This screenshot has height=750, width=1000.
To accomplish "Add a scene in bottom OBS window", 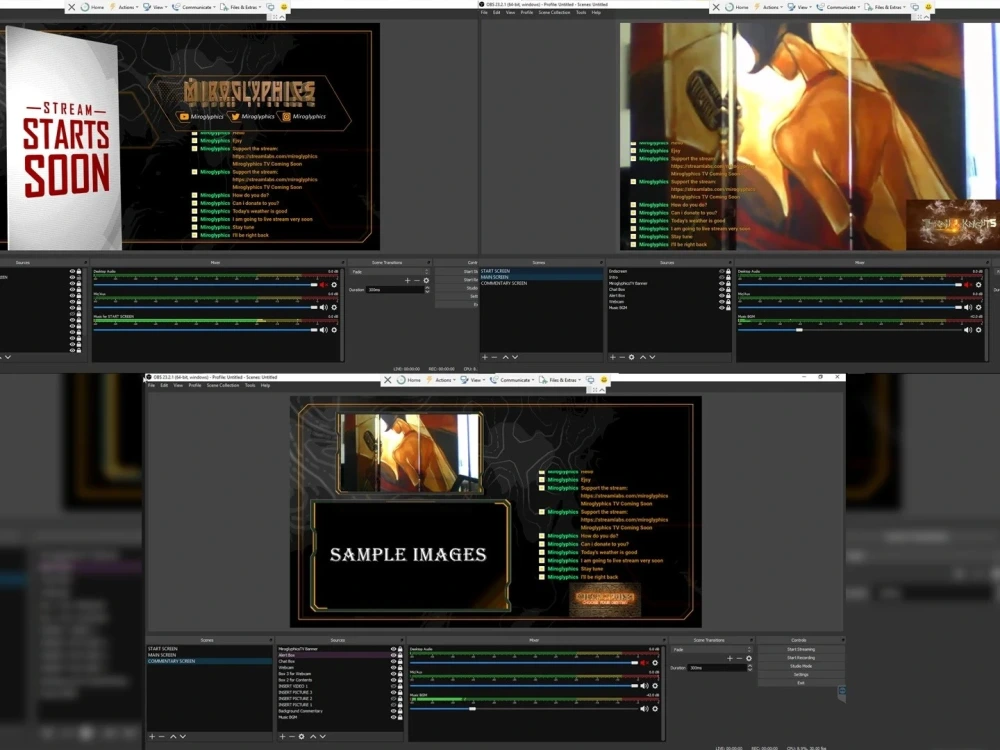I will click(x=152, y=737).
